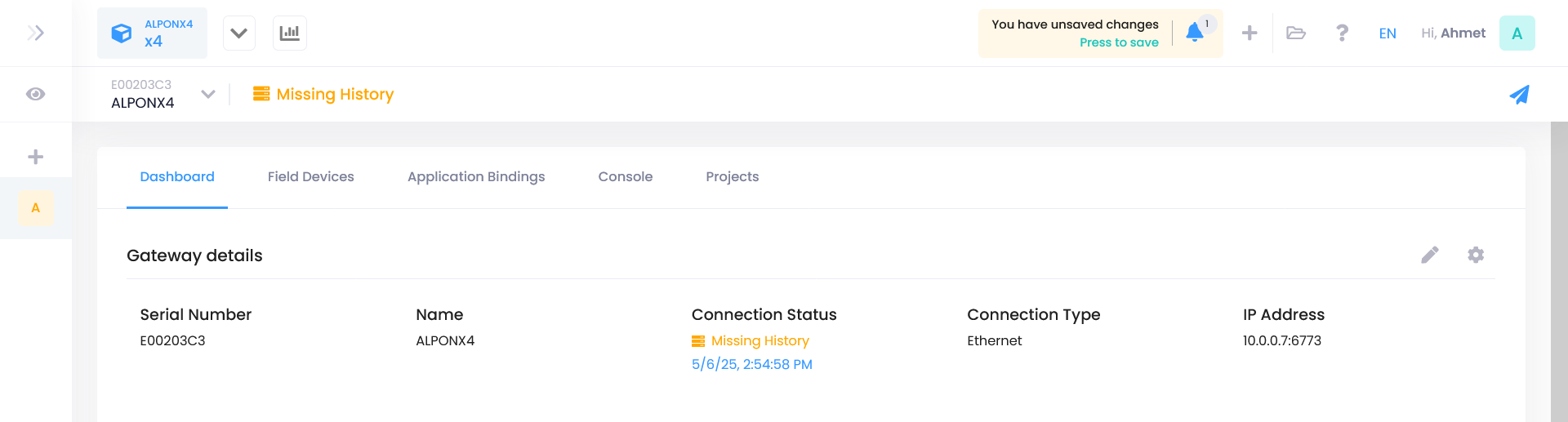
Task: Click Press to save link
Action: point(1119,42)
